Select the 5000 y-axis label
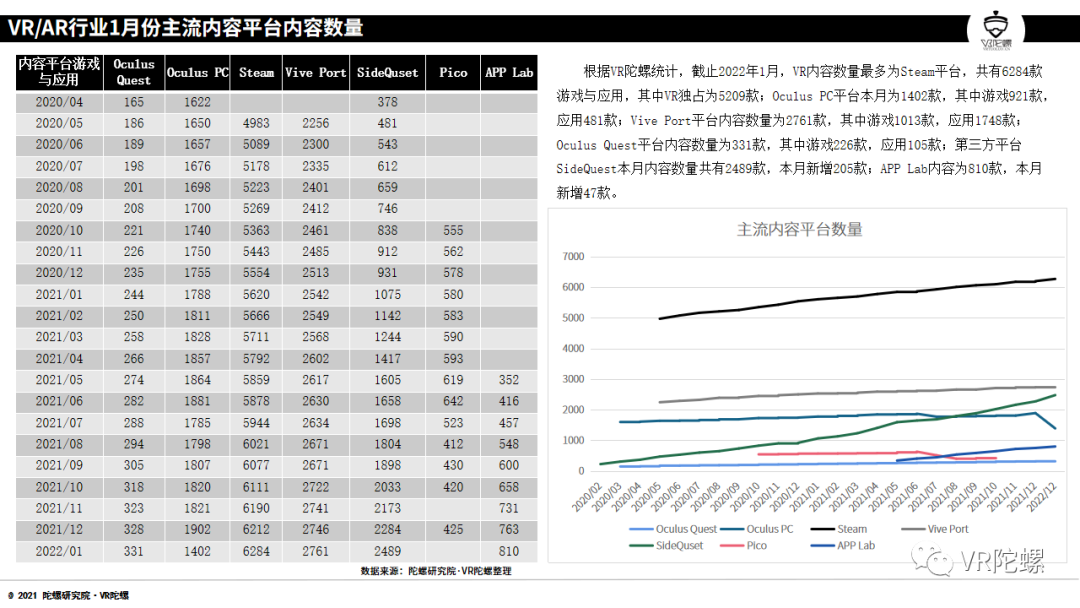The image size is (1080, 608). (x=573, y=317)
